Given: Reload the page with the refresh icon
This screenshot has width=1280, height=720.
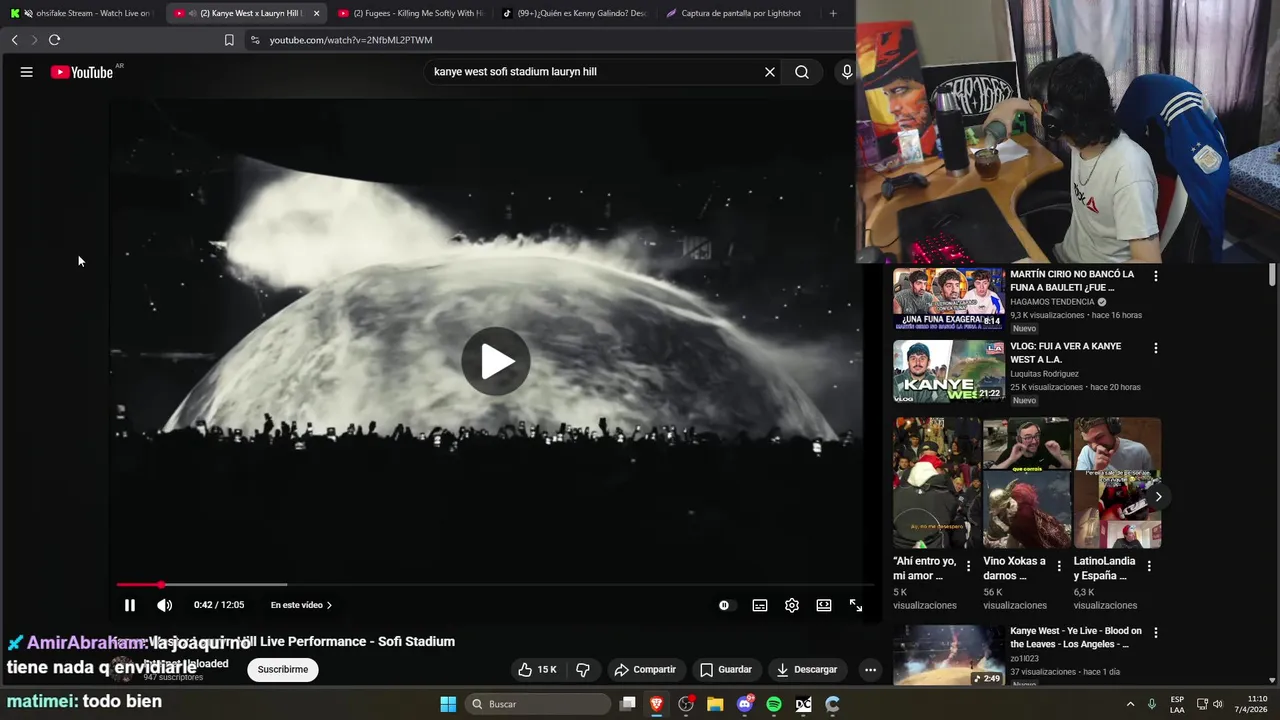Looking at the screenshot, I should click(54, 40).
